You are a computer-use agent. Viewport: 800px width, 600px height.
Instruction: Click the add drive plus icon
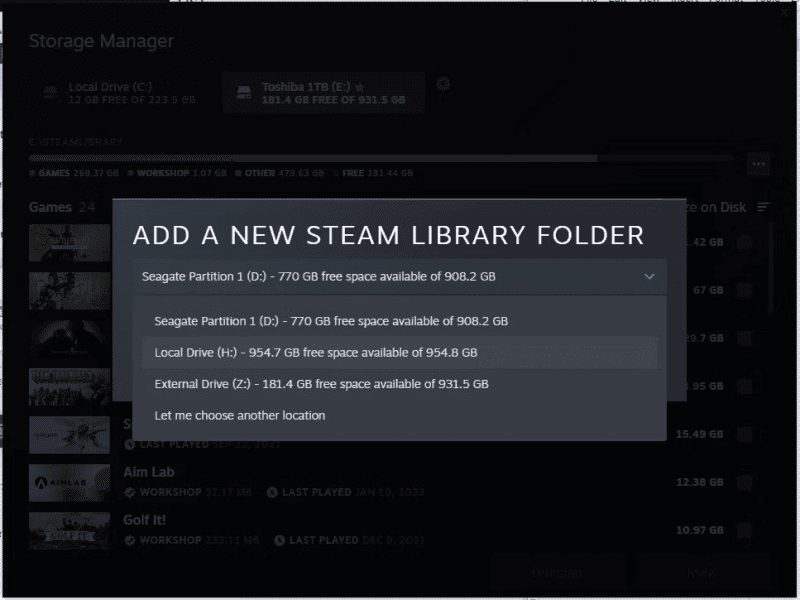pos(443,84)
